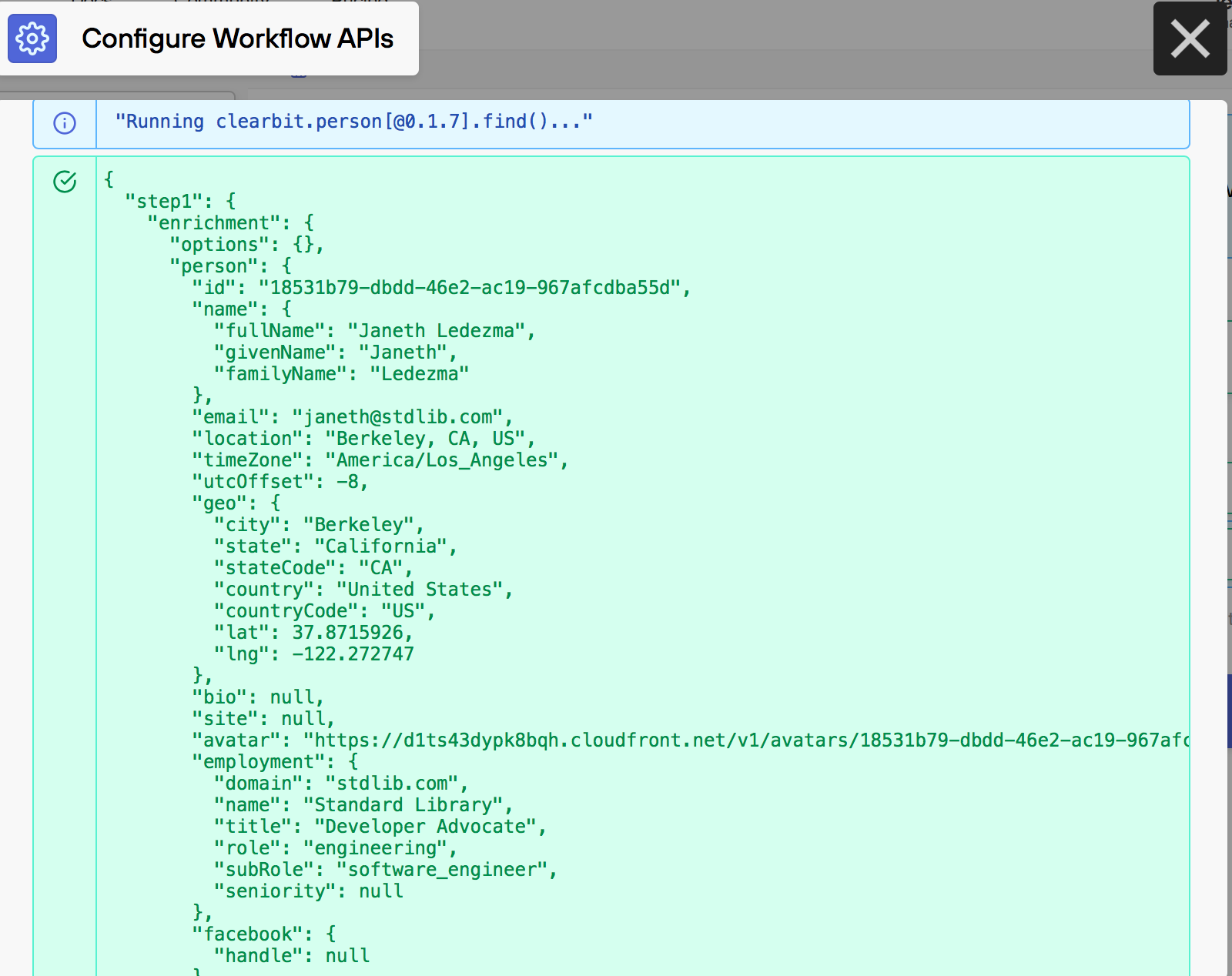
Task: Click the "seniority": null line
Action: point(308,891)
